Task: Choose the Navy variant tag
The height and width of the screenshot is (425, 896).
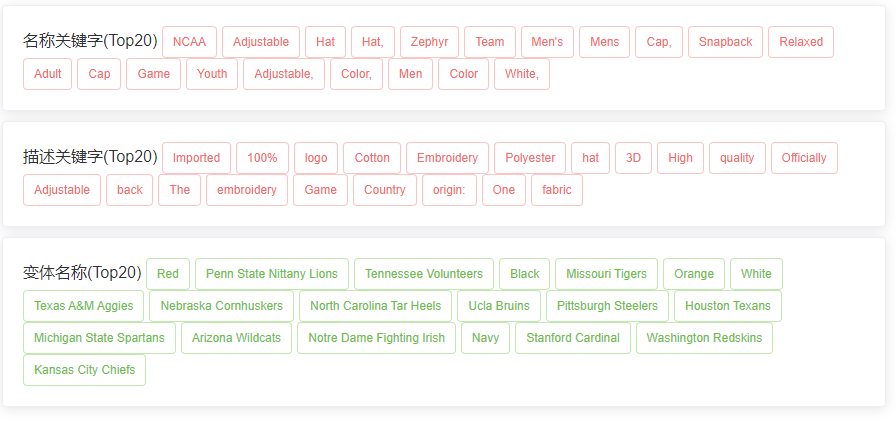Action: 485,338
